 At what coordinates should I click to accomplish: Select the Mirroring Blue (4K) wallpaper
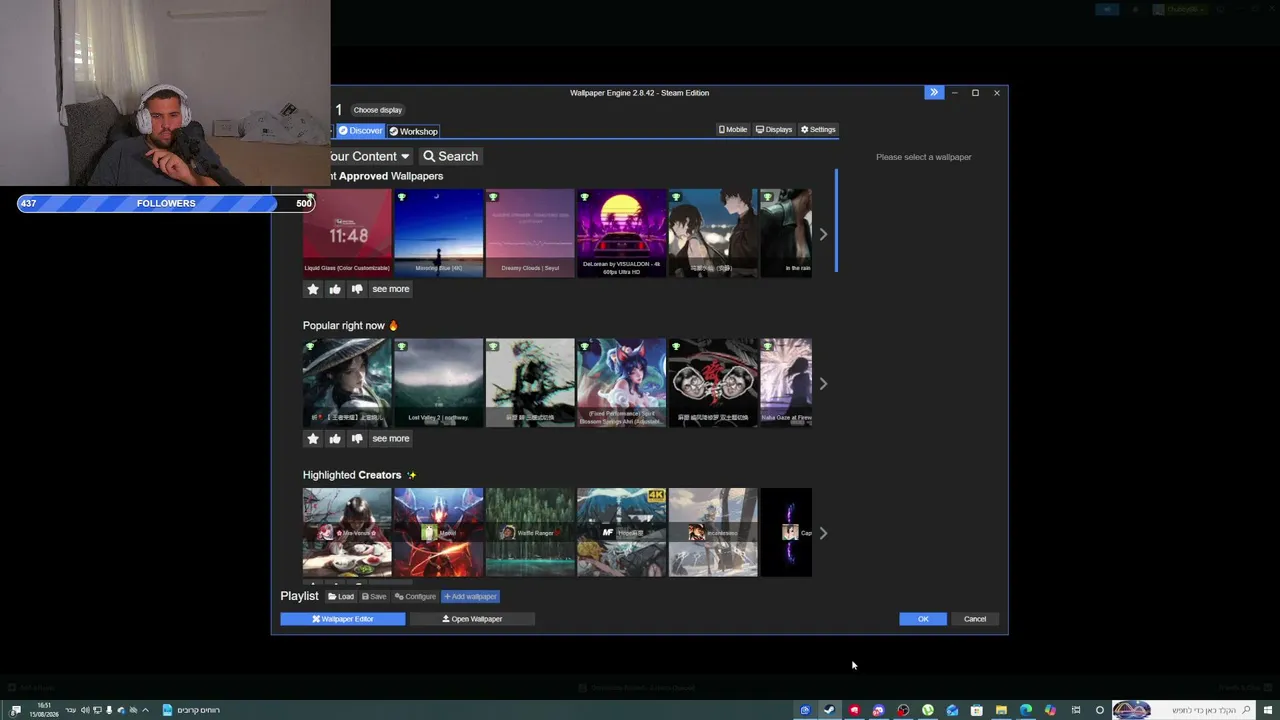click(438, 233)
